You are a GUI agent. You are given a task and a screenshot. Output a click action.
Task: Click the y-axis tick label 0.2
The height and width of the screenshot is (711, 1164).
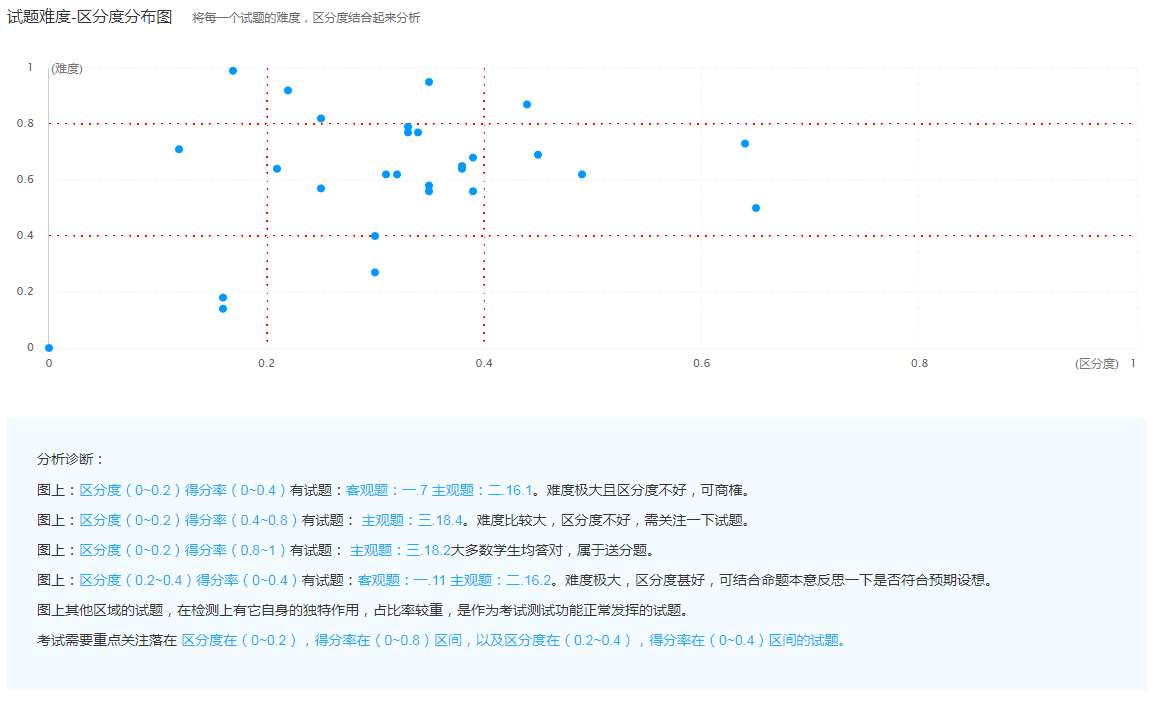25,292
